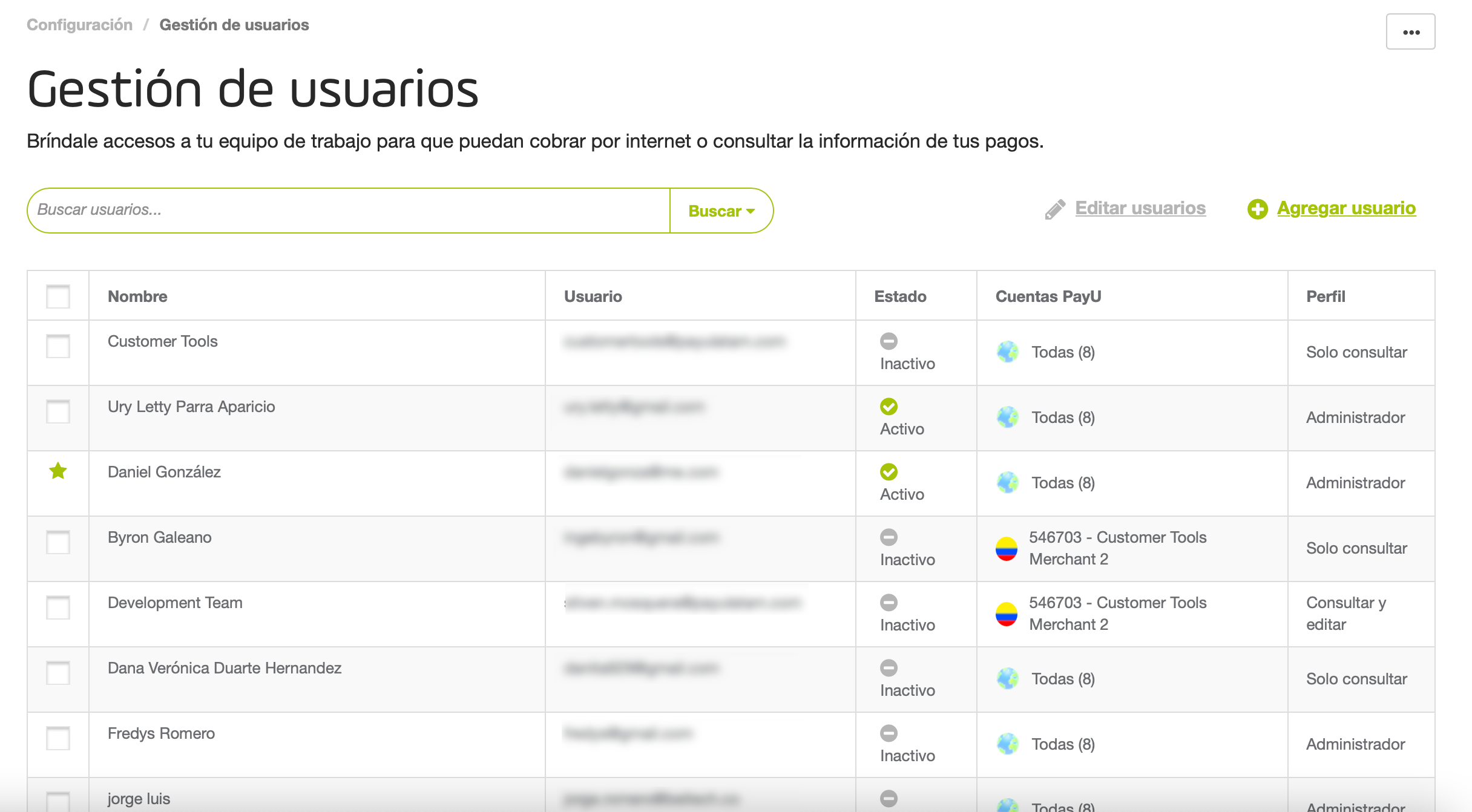The image size is (1472, 812).
Task: Select the name jorge luis
Action: coord(139,799)
